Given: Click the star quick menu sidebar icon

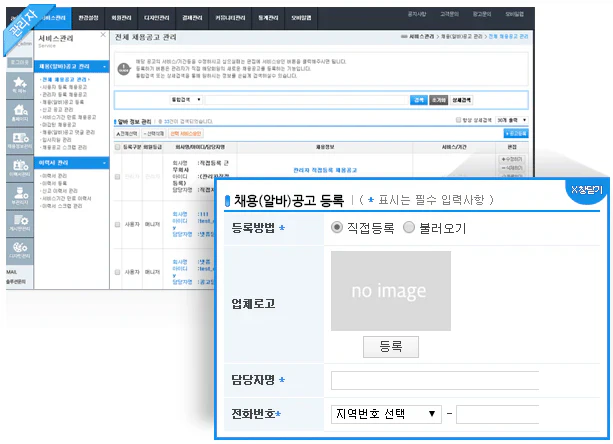Looking at the screenshot, I should click(20, 85).
